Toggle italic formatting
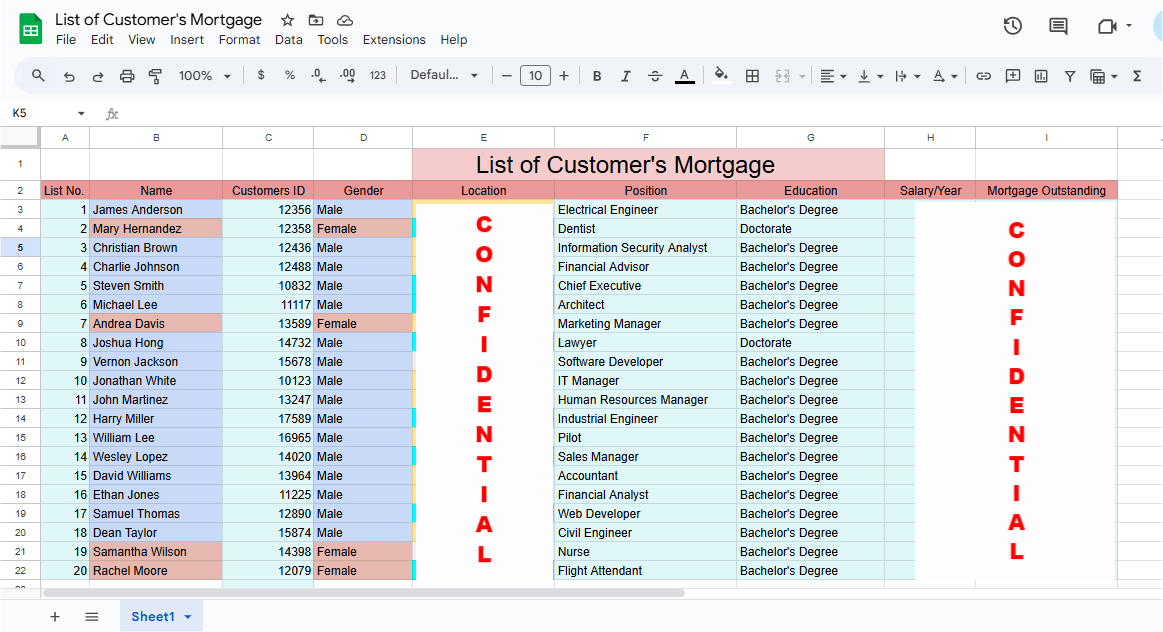 pos(626,76)
